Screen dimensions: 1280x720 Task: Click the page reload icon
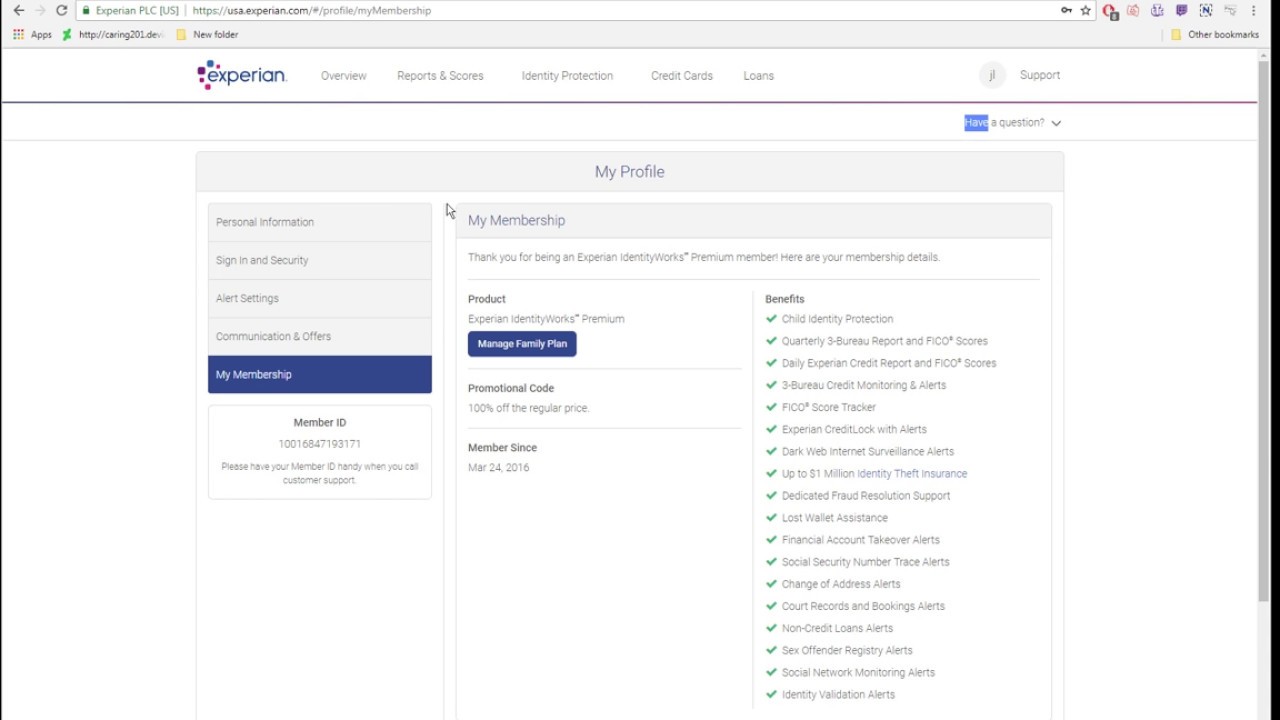click(x=63, y=10)
